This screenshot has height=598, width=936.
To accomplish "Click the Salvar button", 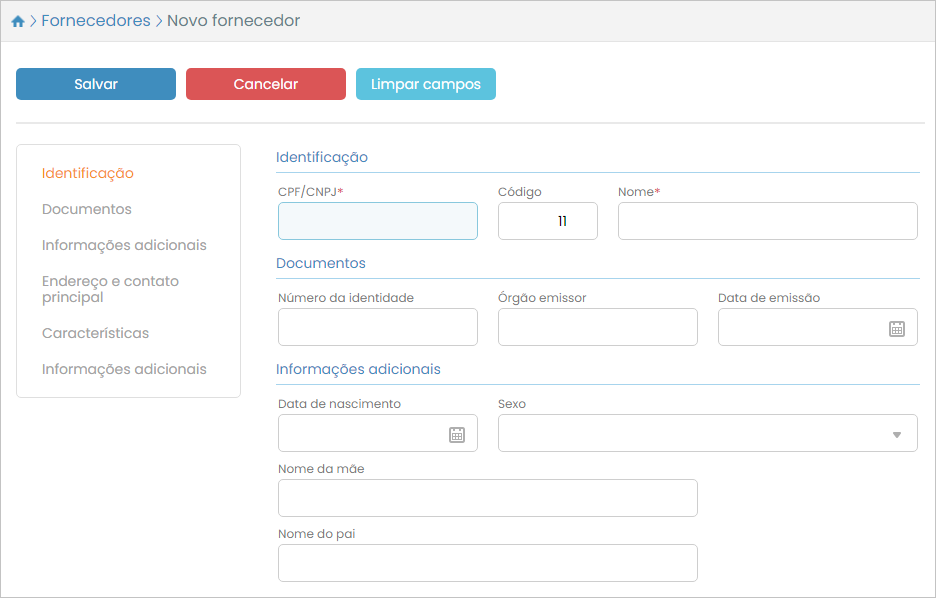I will coord(96,84).
